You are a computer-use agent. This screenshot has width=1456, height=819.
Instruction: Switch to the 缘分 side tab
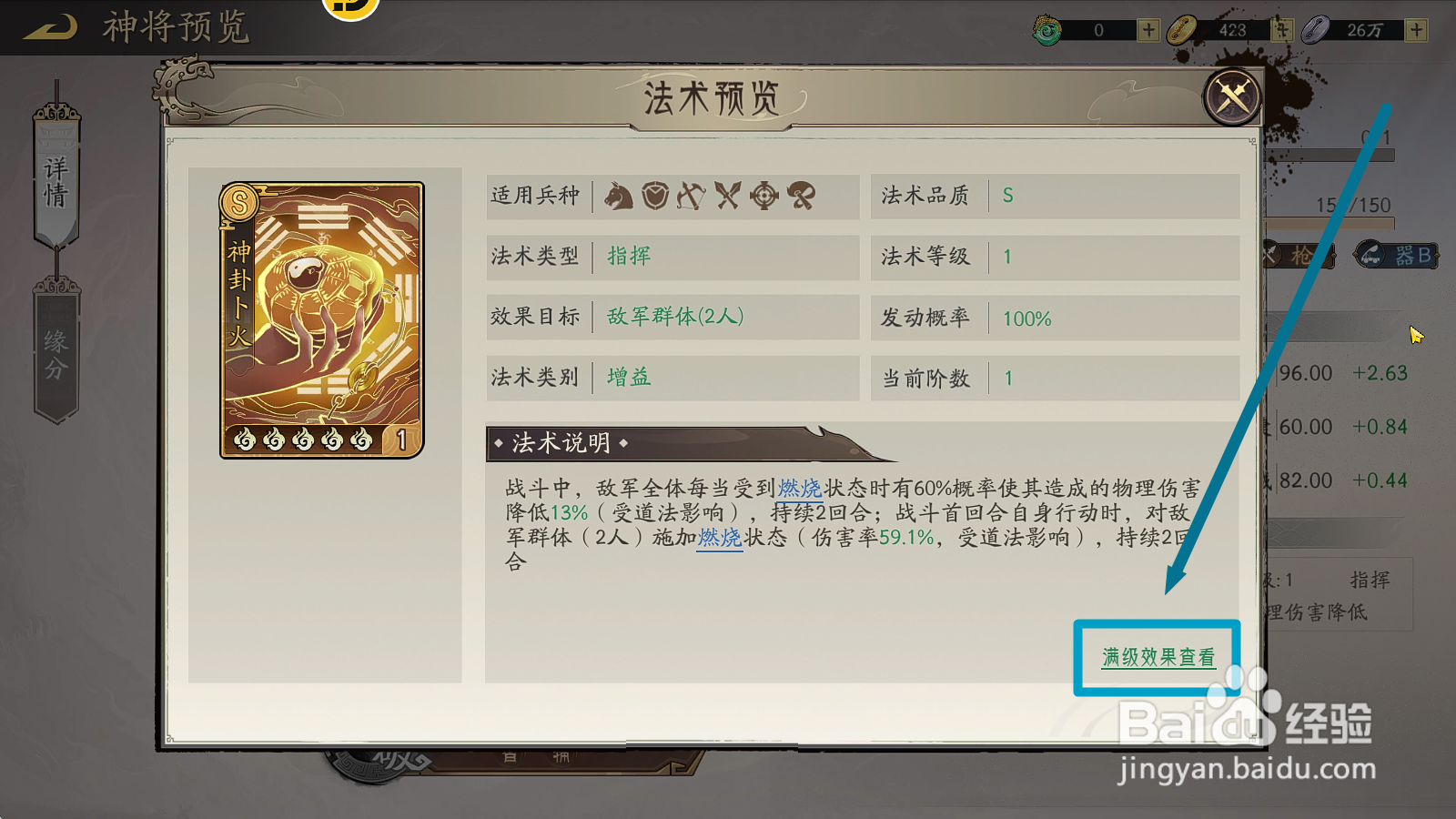pyautogui.click(x=56, y=354)
